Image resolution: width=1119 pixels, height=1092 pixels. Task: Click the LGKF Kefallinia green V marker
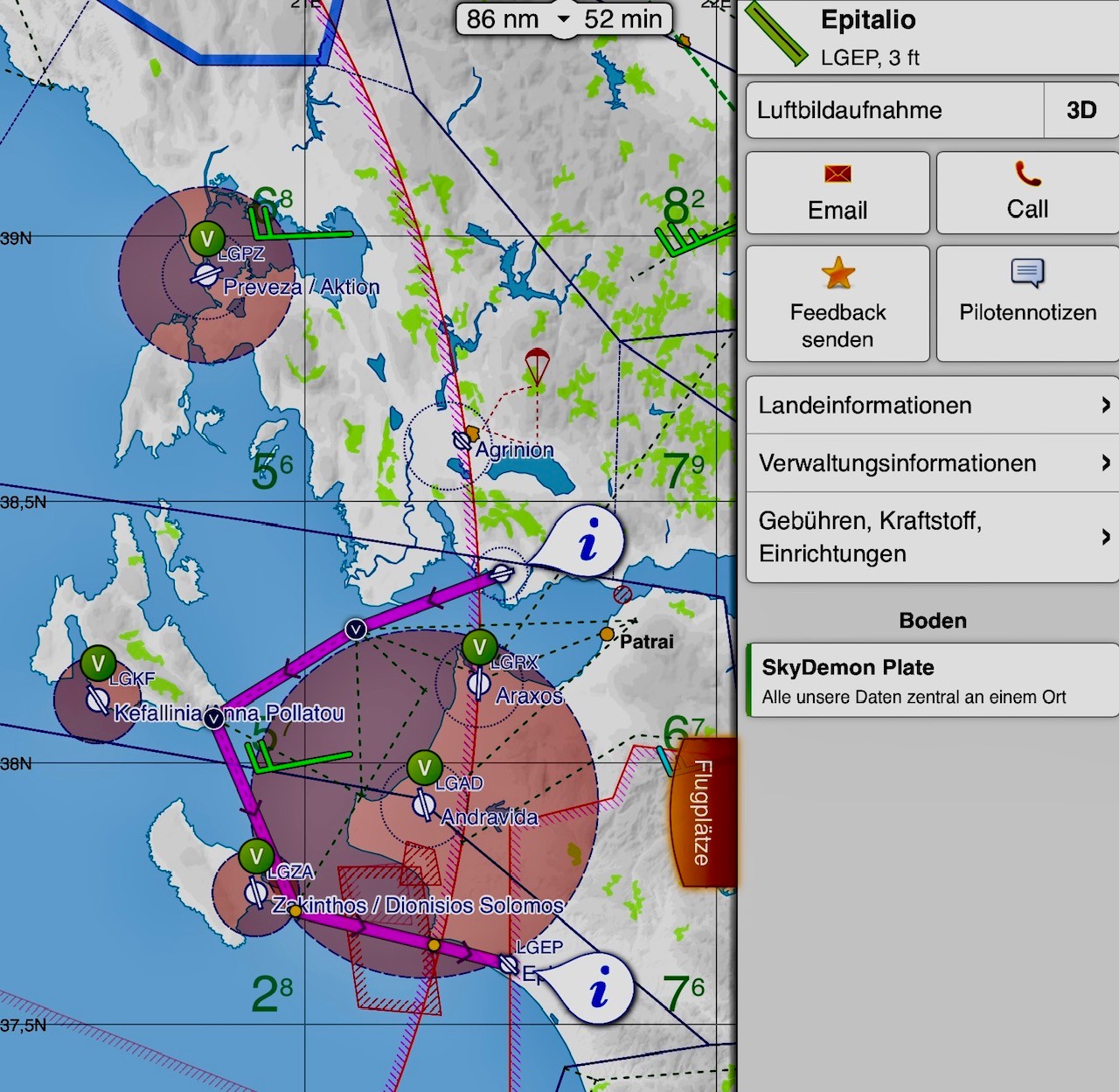click(98, 664)
